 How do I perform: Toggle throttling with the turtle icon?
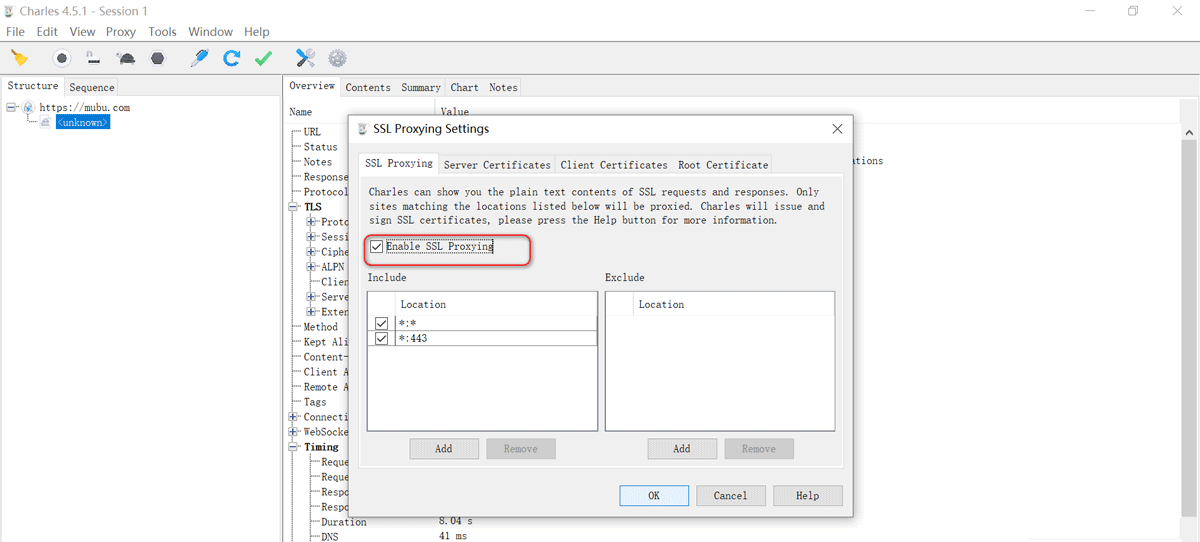(126, 58)
